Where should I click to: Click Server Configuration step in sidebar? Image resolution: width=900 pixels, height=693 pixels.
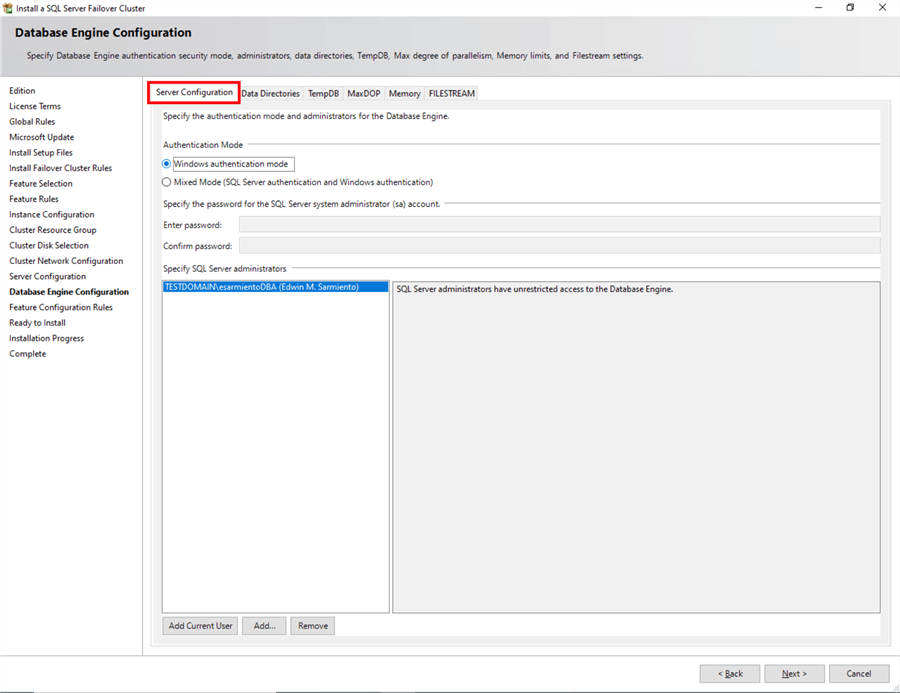coord(48,277)
